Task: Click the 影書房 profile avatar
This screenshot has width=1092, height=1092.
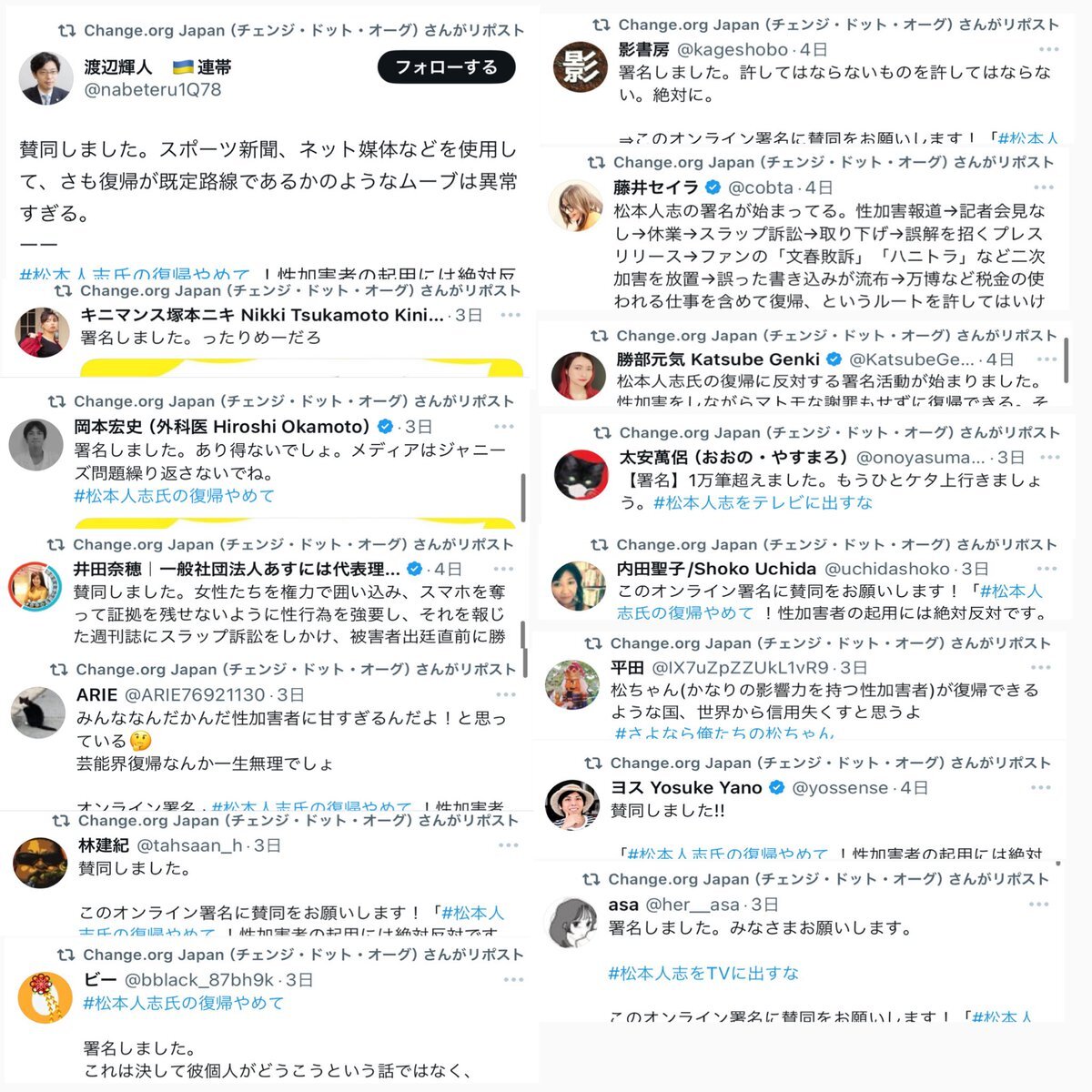Action: [x=580, y=66]
